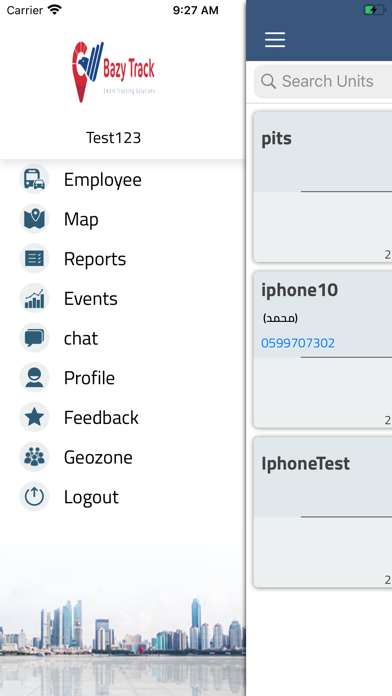The width and height of the screenshot is (392, 696).
Task: Click the Wi-Fi status icon
Action: coord(55,10)
